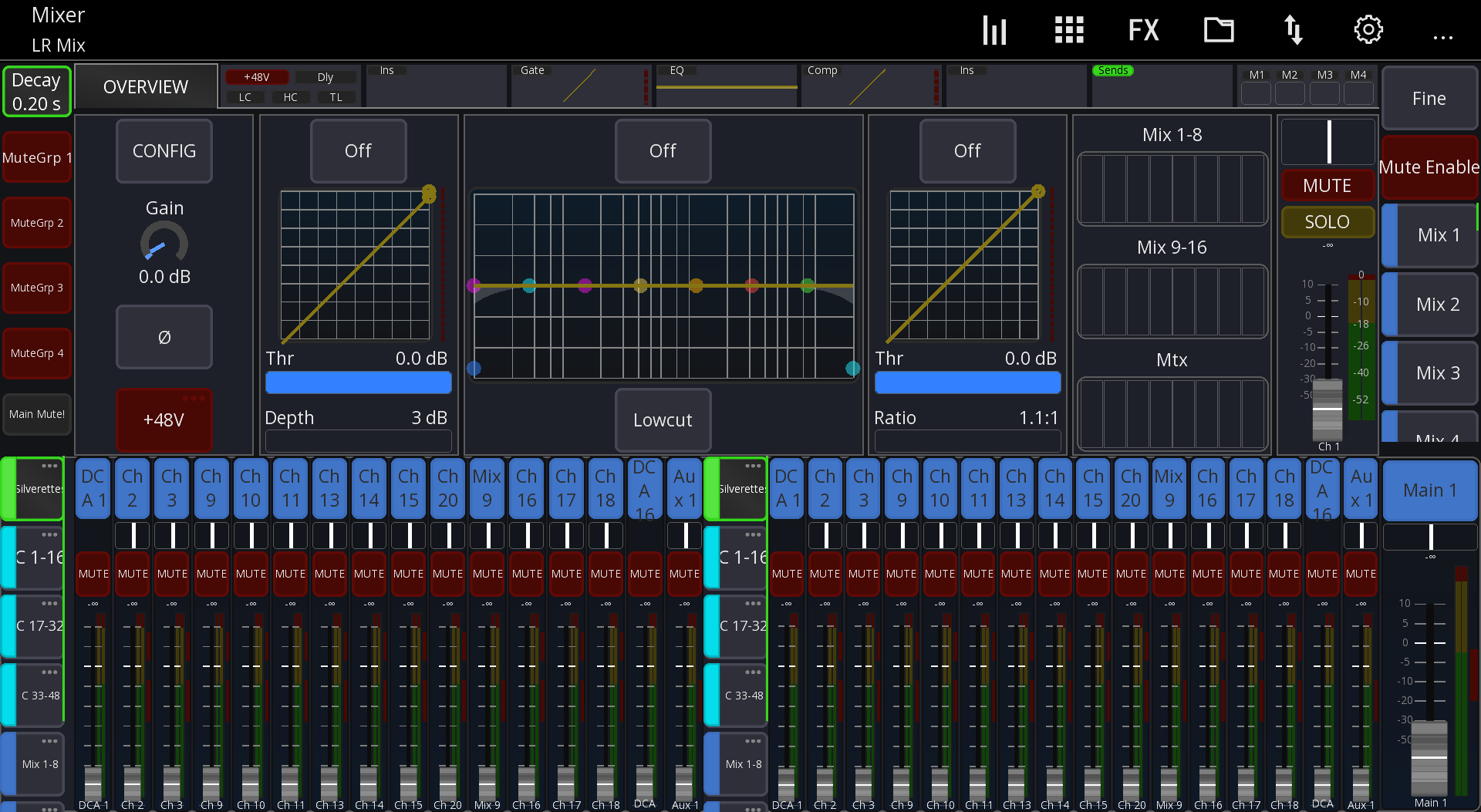The width and height of the screenshot is (1481, 812).
Task: Open the folder scenes icon
Action: 1219,30
